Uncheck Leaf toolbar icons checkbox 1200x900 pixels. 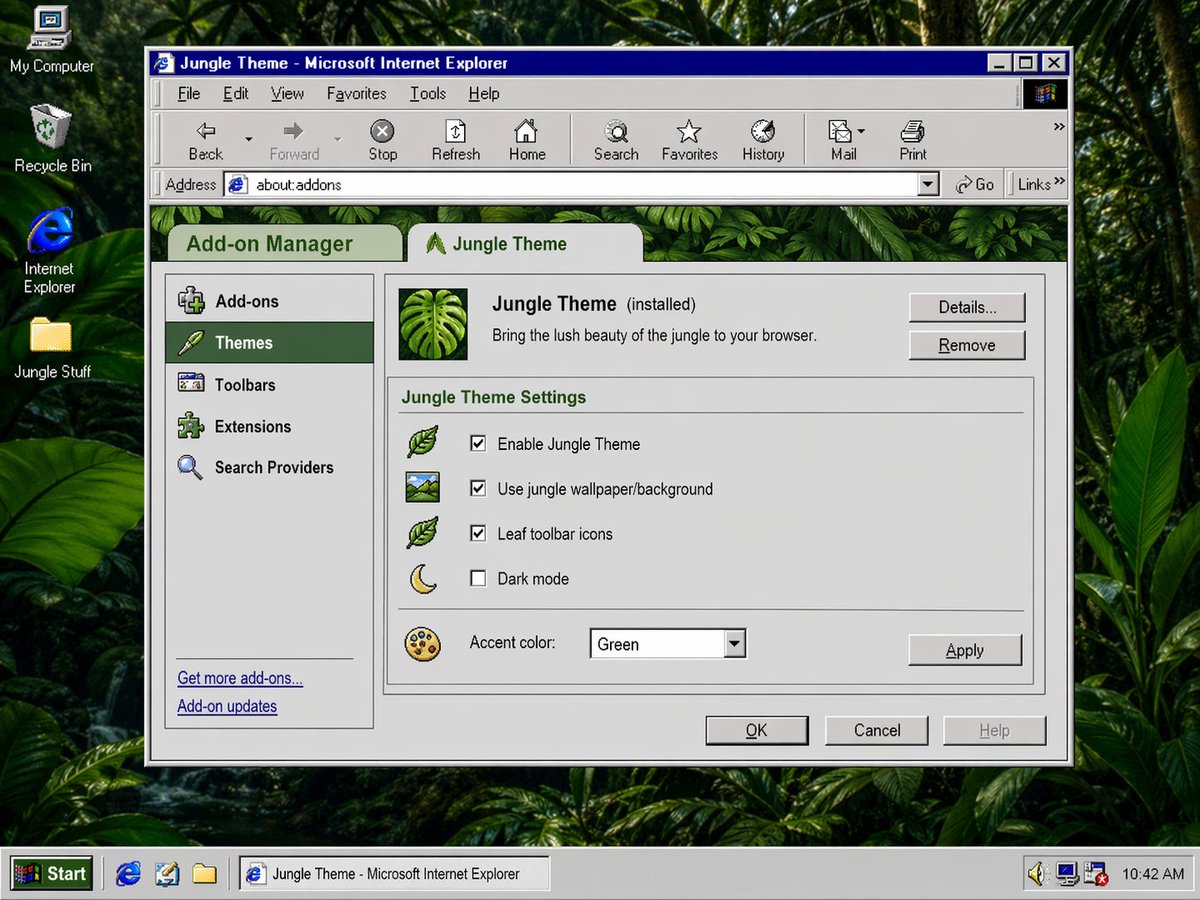(478, 533)
